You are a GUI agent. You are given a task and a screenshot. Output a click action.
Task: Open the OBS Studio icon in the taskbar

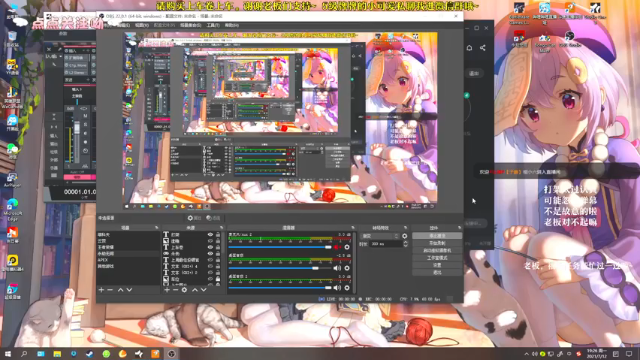click(171, 354)
